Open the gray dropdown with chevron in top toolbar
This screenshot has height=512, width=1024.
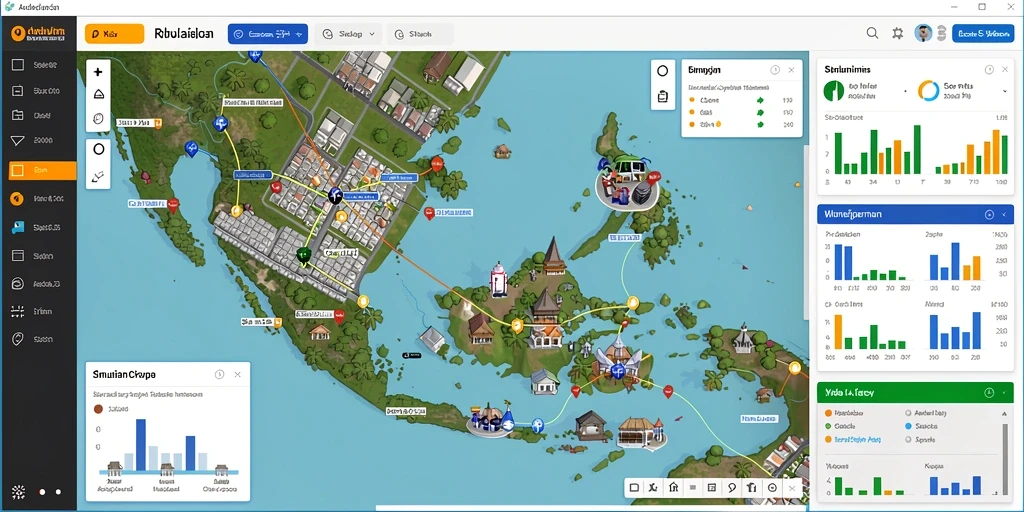(x=348, y=34)
